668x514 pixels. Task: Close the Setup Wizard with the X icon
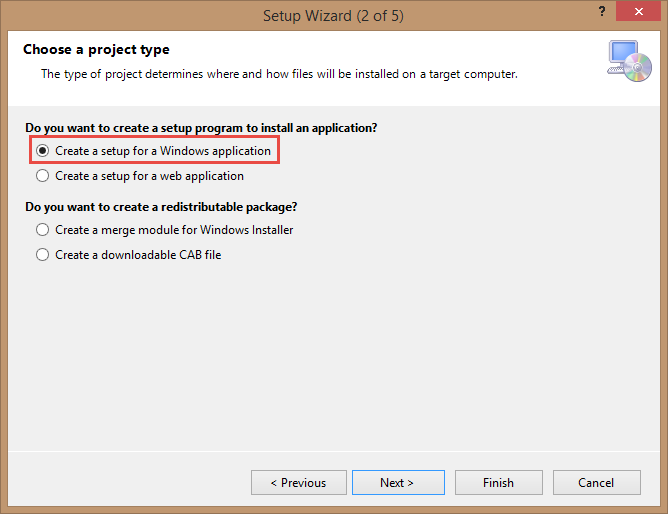(638, 11)
